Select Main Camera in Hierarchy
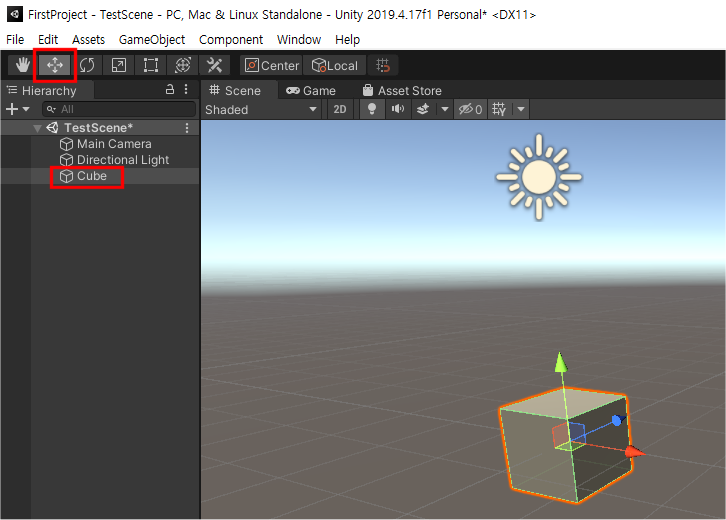The height and width of the screenshot is (520, 726). 114,144
